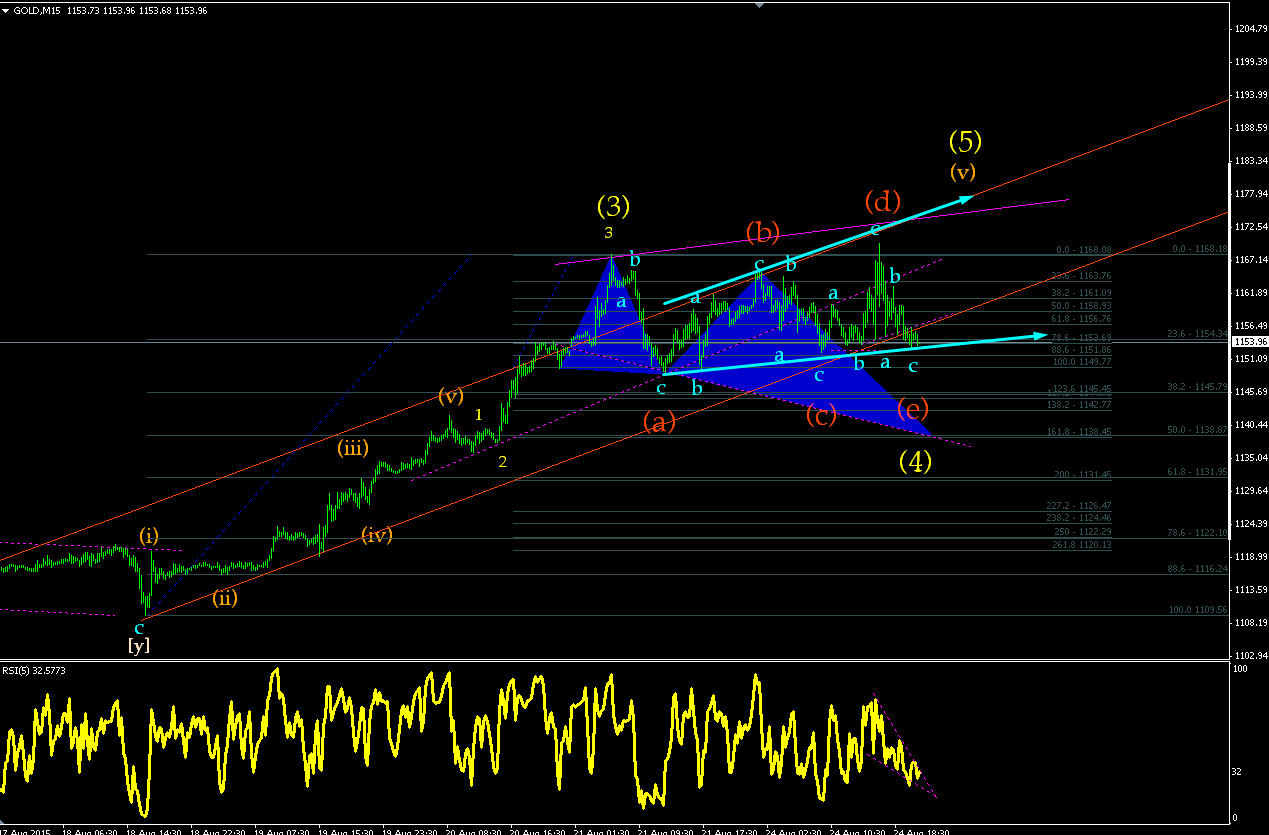Select the red (a) wave label

click(x=659, y=422)
